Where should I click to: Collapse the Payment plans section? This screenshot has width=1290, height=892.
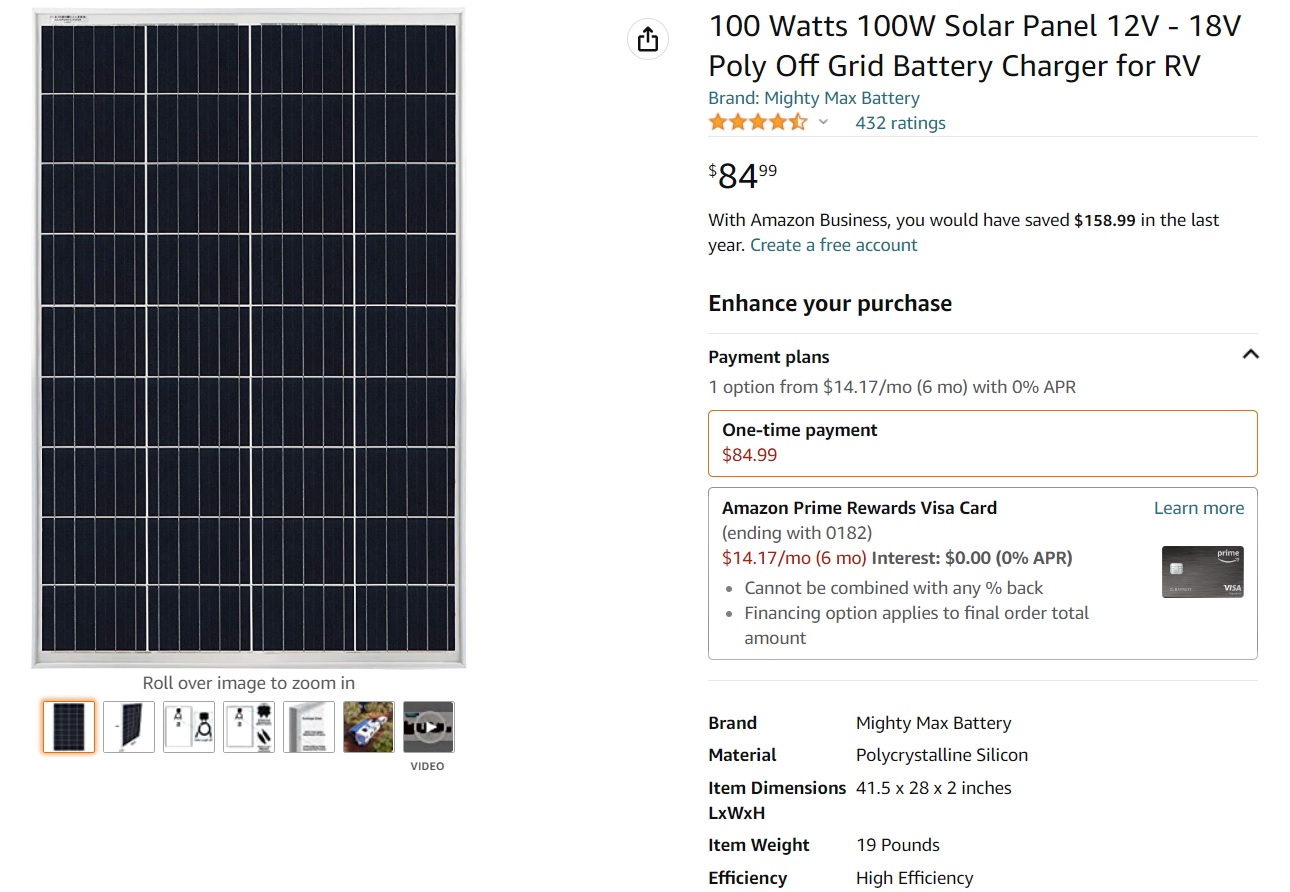tap(1250, 355)
